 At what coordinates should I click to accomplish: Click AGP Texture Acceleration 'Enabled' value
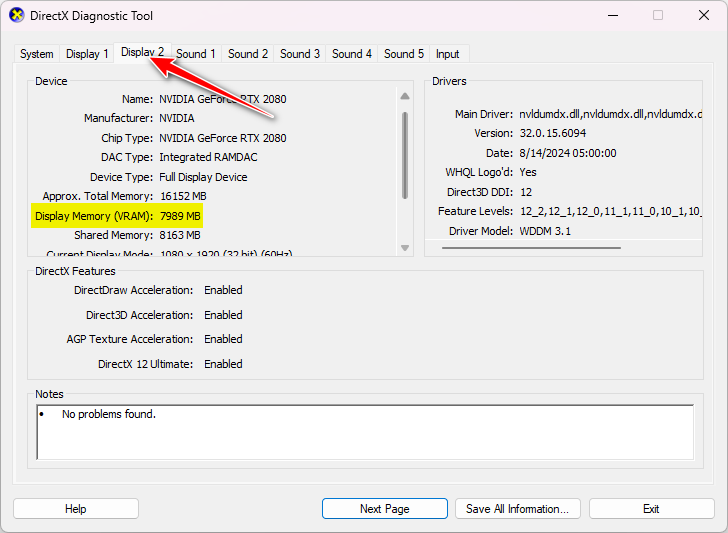(x=223, y=339)
